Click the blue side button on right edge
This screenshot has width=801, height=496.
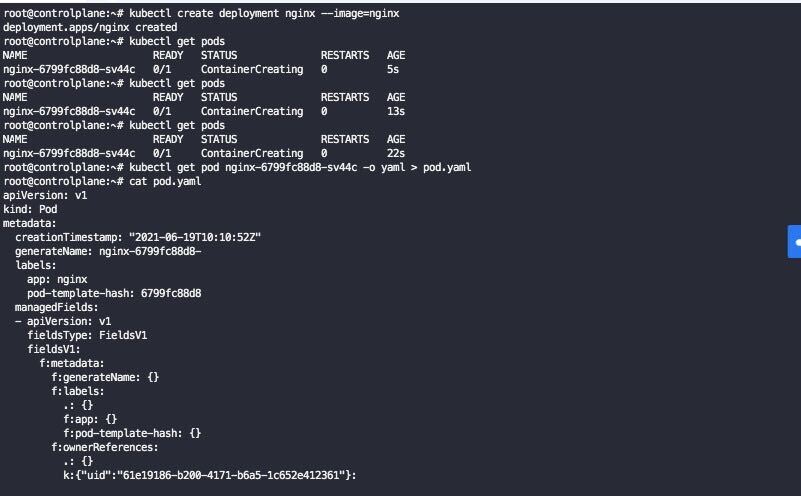795,242
